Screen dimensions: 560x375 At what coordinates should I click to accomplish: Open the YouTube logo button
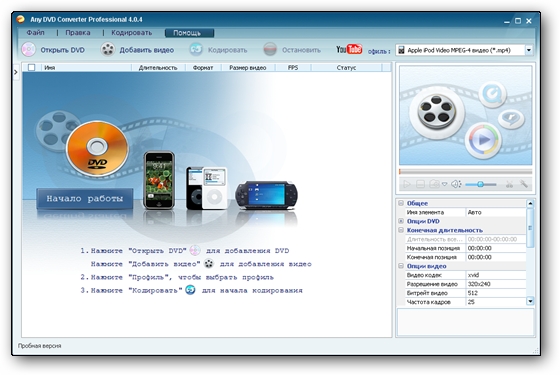[349, 49]
